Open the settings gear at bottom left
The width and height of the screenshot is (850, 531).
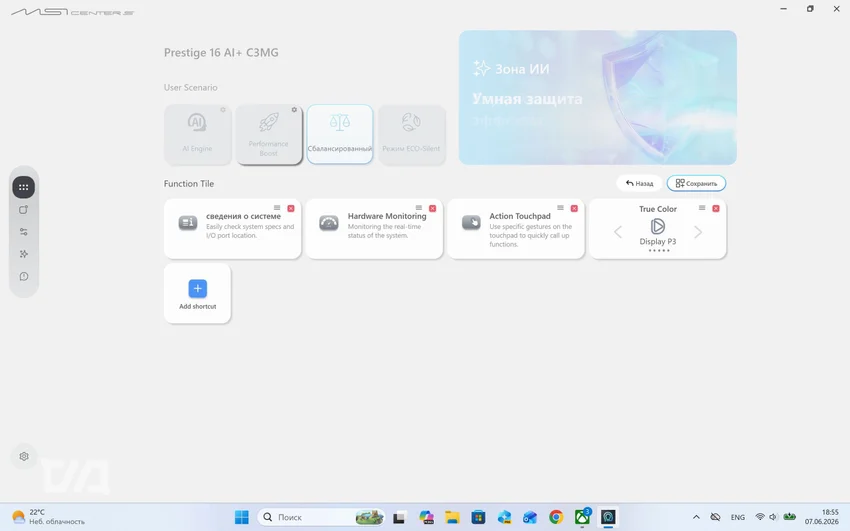(24, 456)
